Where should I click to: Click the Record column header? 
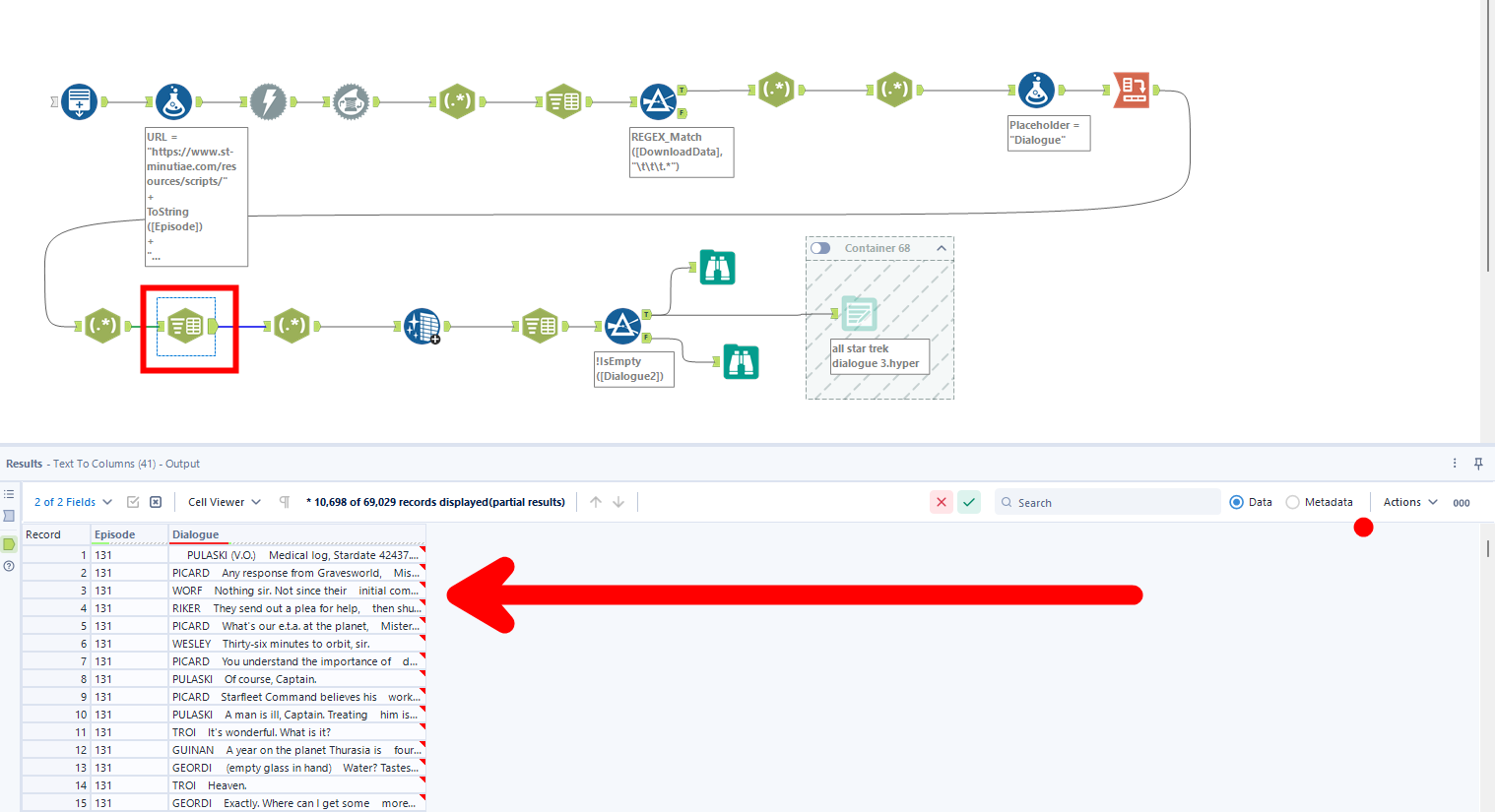[x=56, y=534]
